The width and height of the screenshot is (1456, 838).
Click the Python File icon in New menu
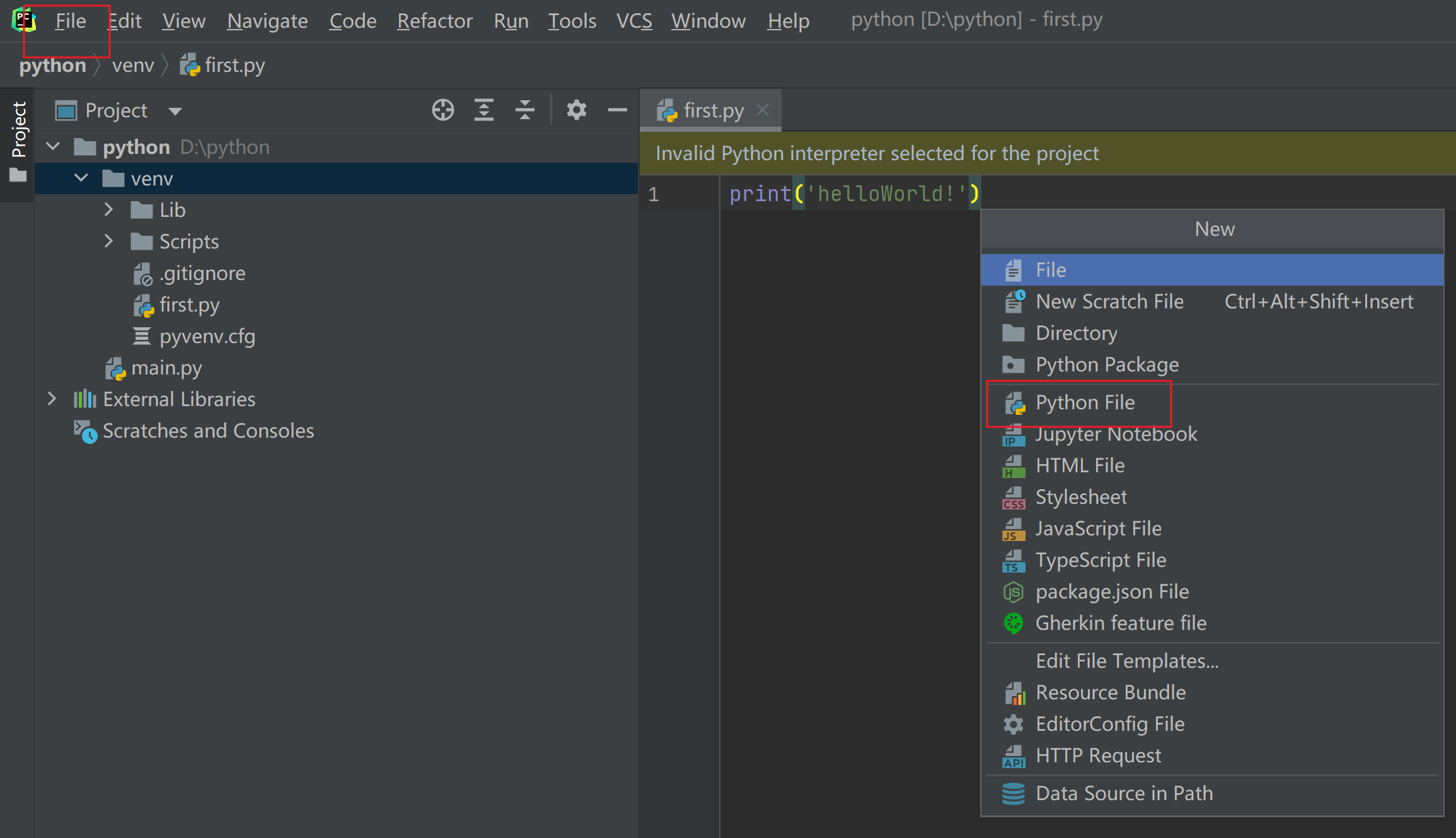(1015, 402)
